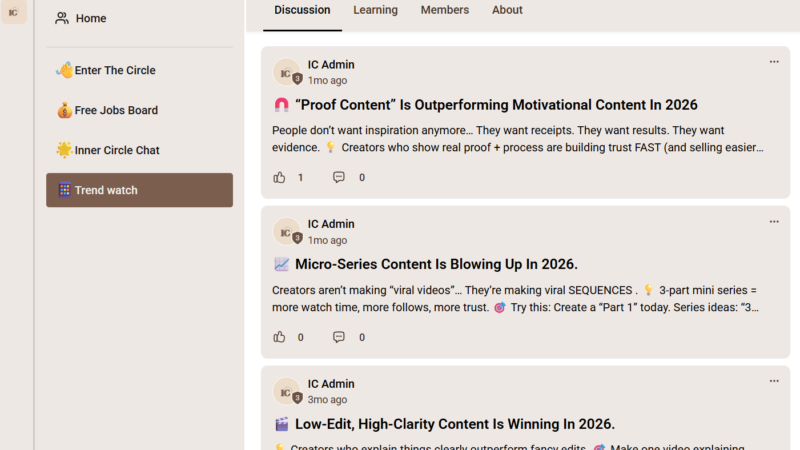Open comments on the Proof Content post

339,177
